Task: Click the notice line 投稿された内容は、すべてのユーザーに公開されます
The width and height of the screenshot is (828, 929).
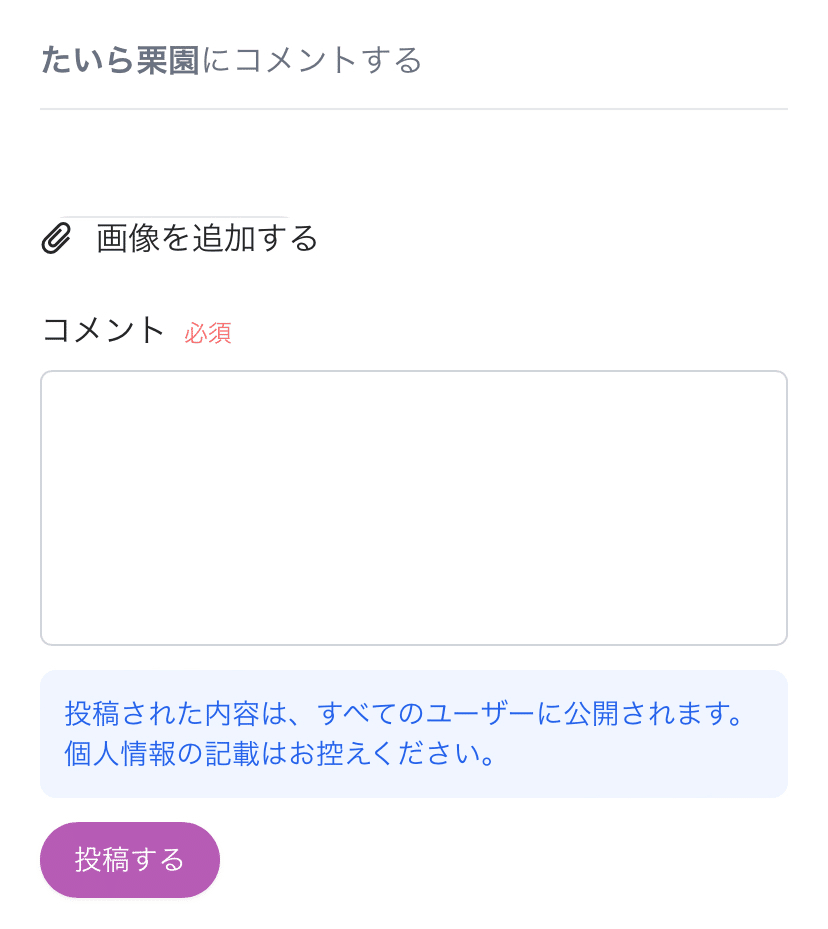Action: point(404,714)
